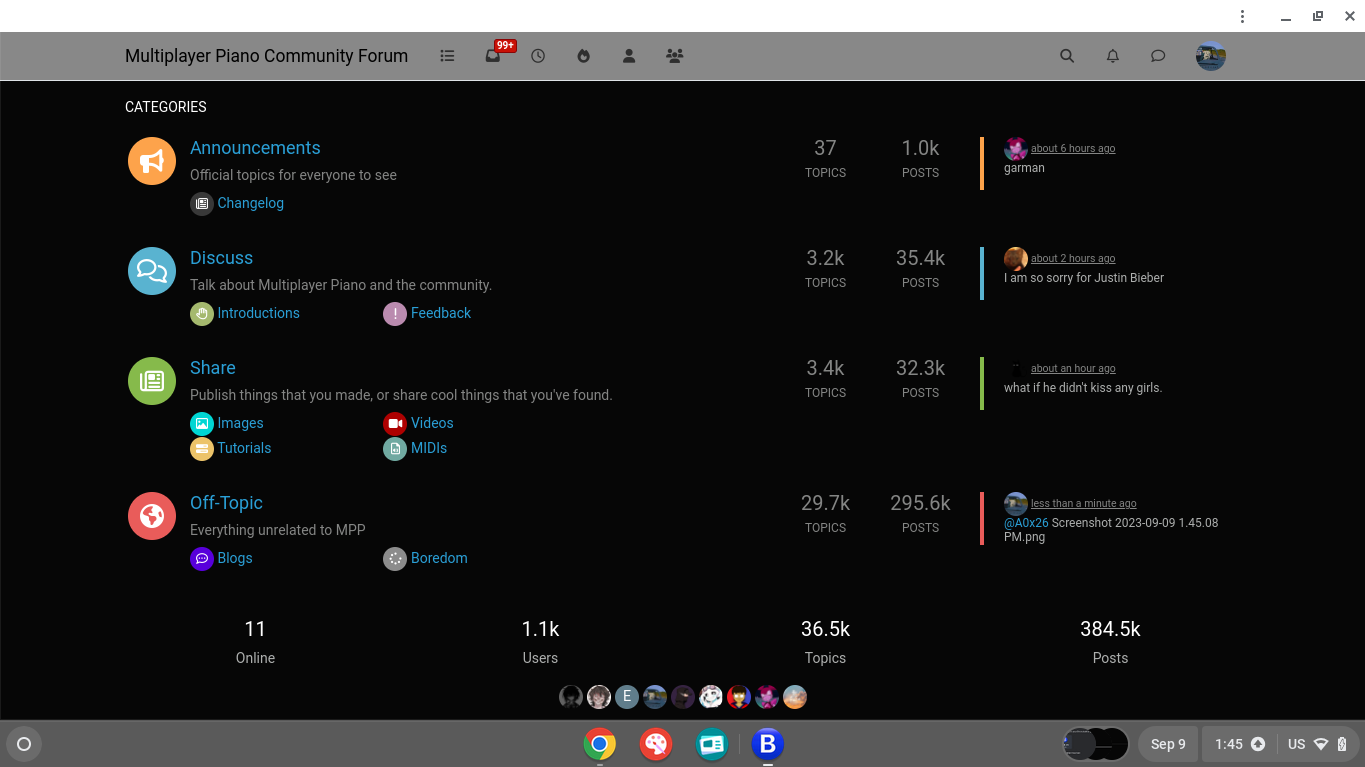Launch the teal news-card shelf app
Image resolution: width=1365 pixels, height=767 pixels.
click(712, 744)
